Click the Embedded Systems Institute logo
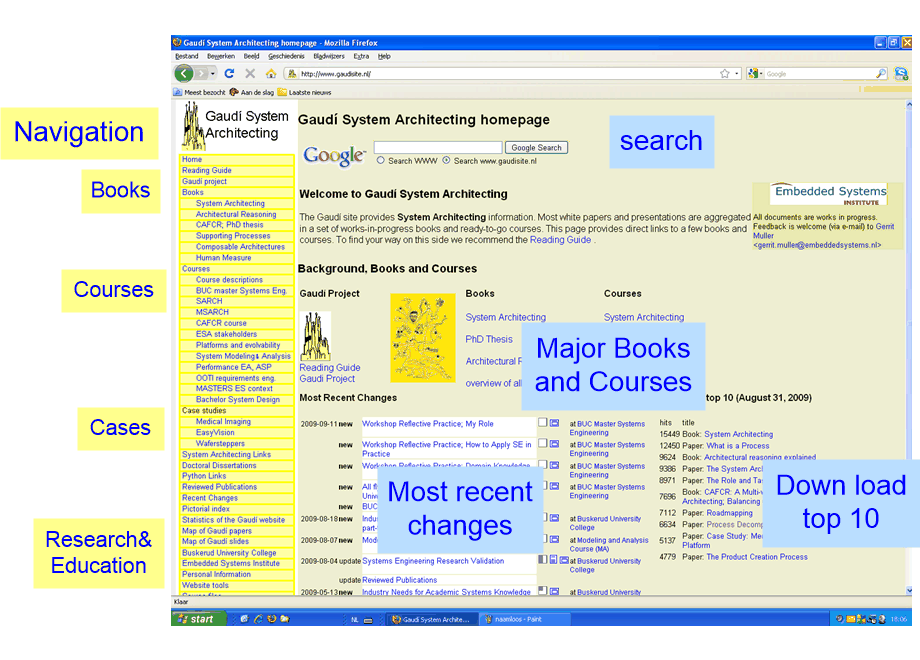This screenshot has height=660, width=920. pyautogui.click(x=829, y=194)
